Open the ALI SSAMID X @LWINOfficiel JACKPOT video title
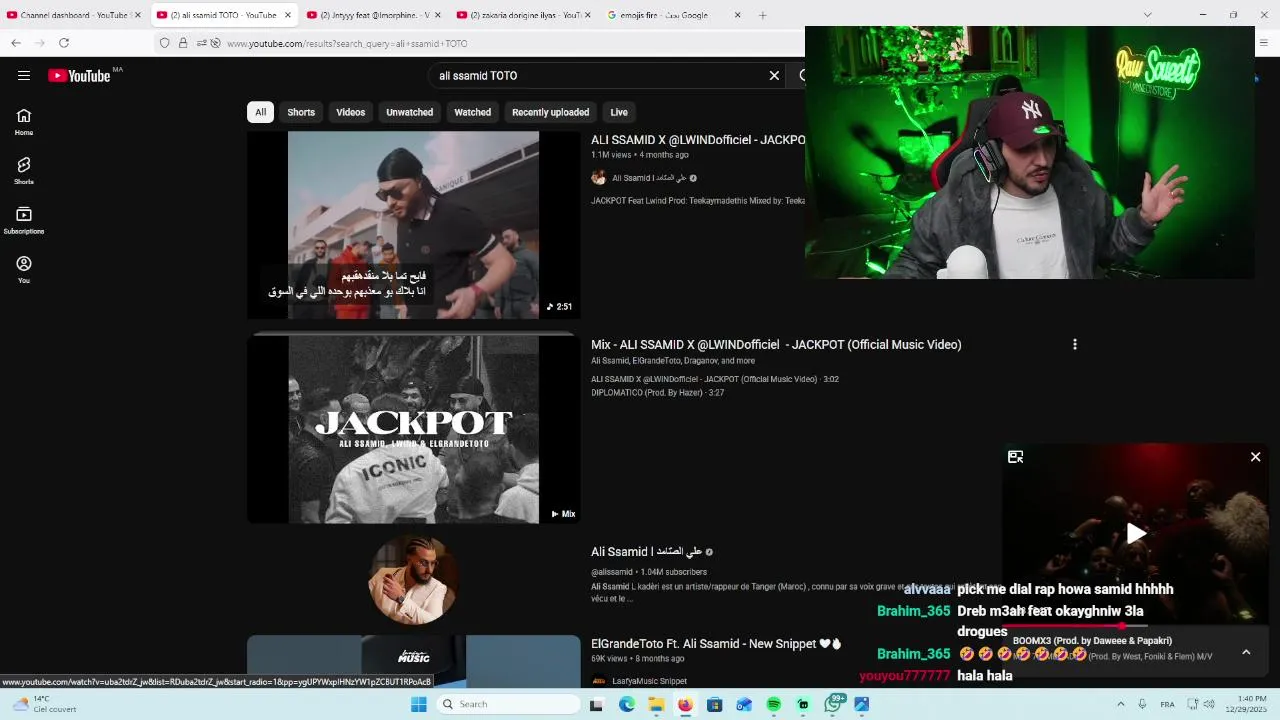 [x=698, y=140]
